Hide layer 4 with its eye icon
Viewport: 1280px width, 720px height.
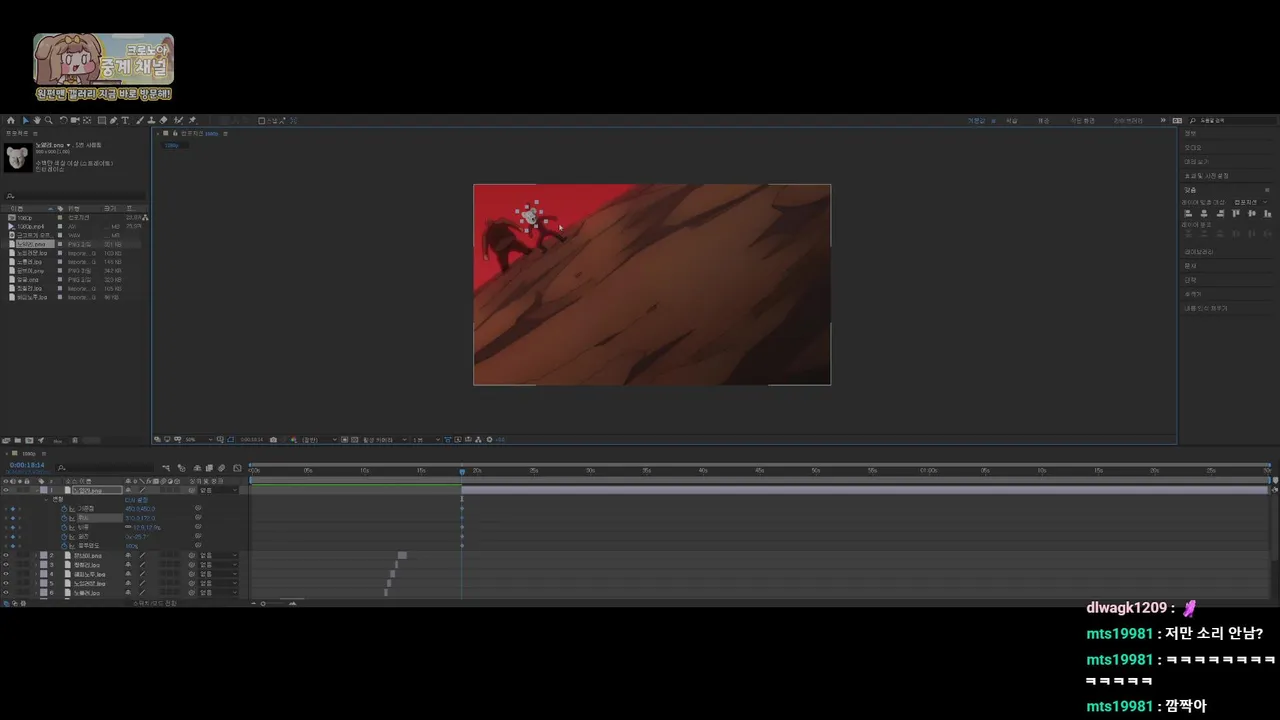click(x=6, y=574)
